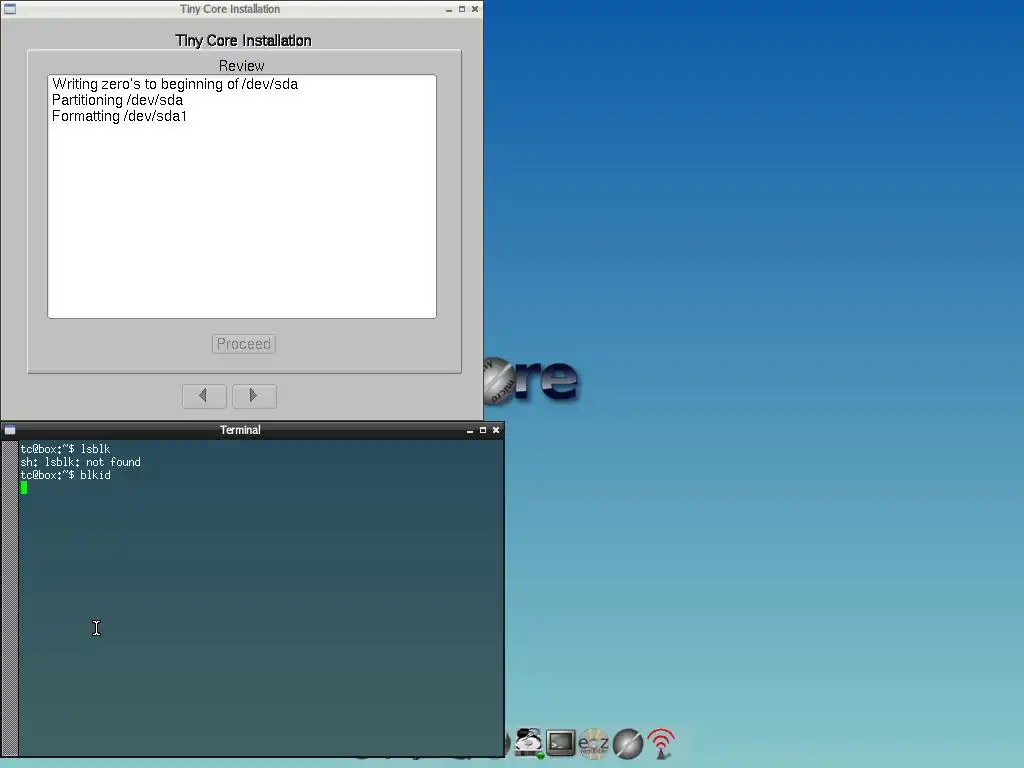The height and width of the screenshot is (768, 1024).
Task: Launch Terminal from the dock
Action: (560, 743)
